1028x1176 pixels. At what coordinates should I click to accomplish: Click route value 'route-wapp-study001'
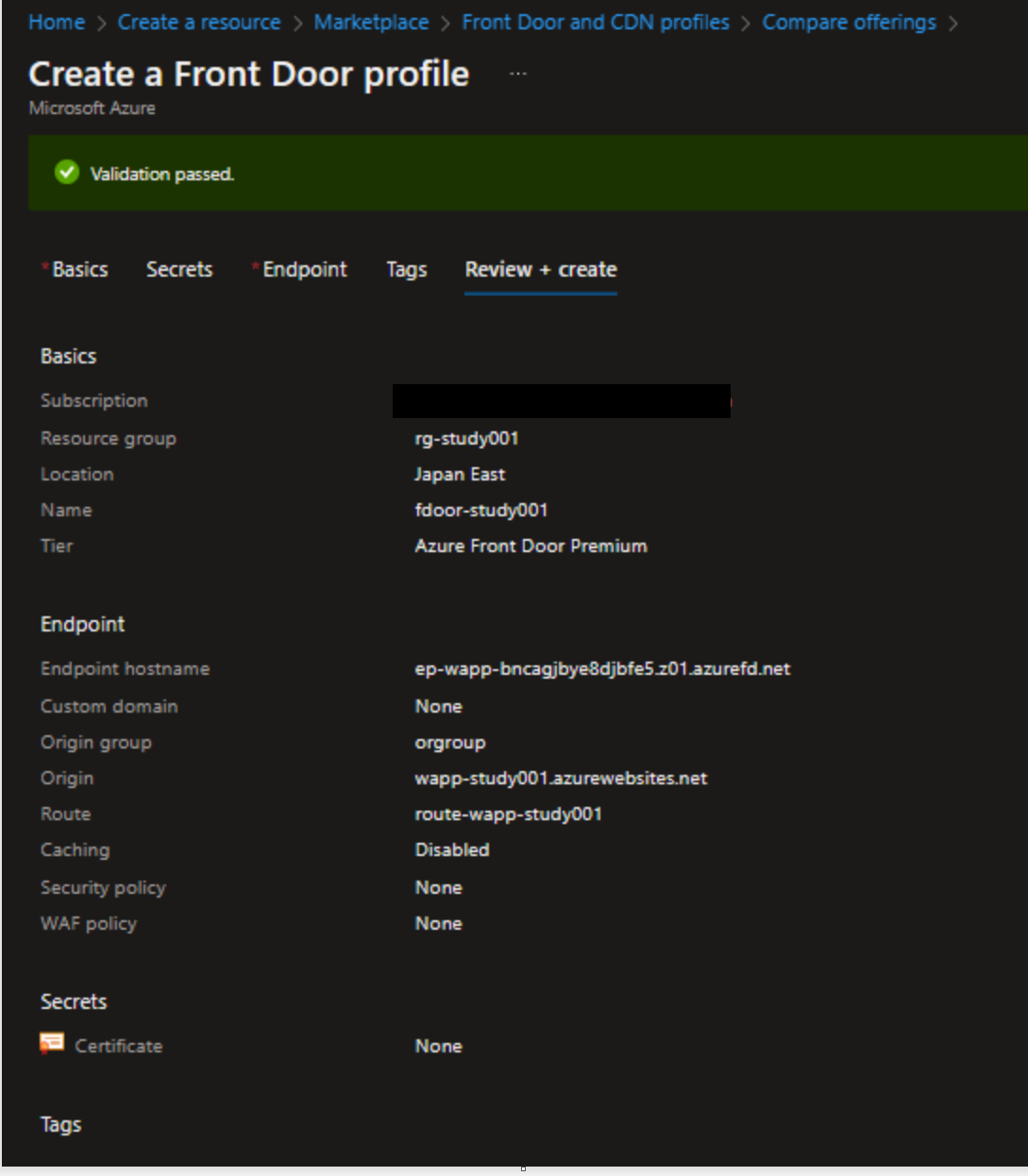coord(509,815)
